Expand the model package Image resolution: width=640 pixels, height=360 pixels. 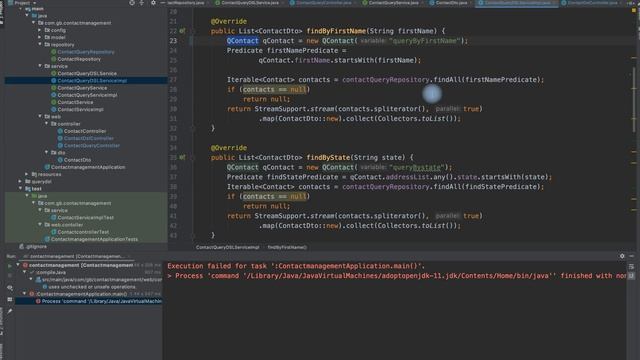point(40,37)
